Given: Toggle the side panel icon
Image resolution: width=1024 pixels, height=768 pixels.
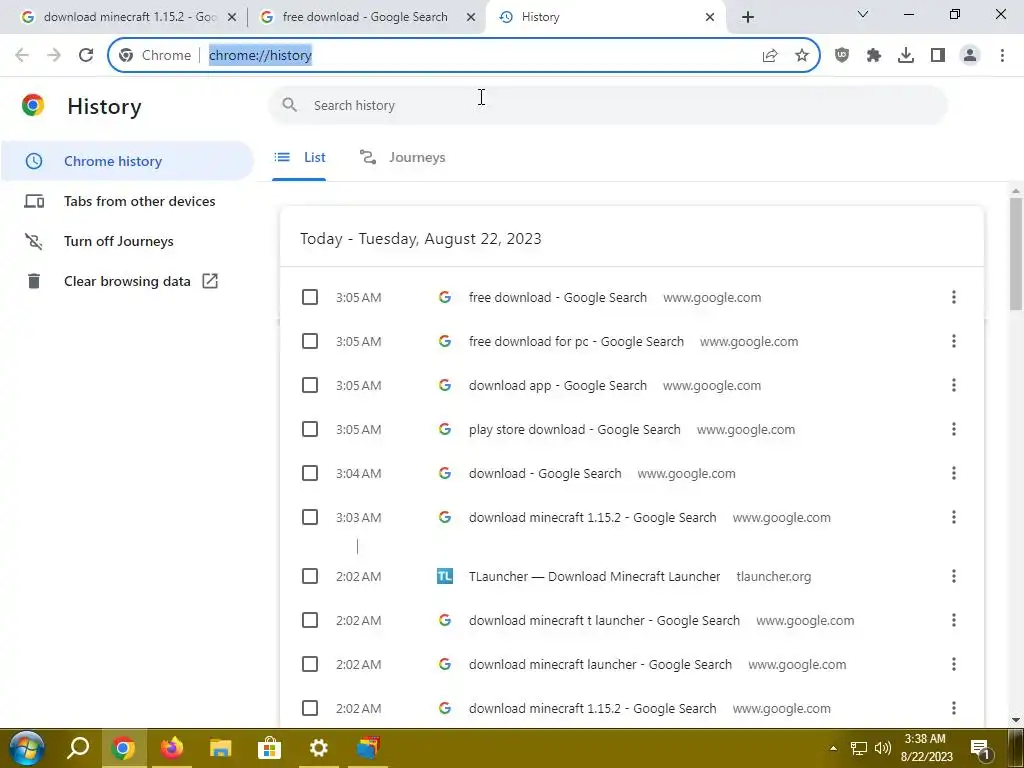Looking at the screenshot, I should [x=938, y=56].
